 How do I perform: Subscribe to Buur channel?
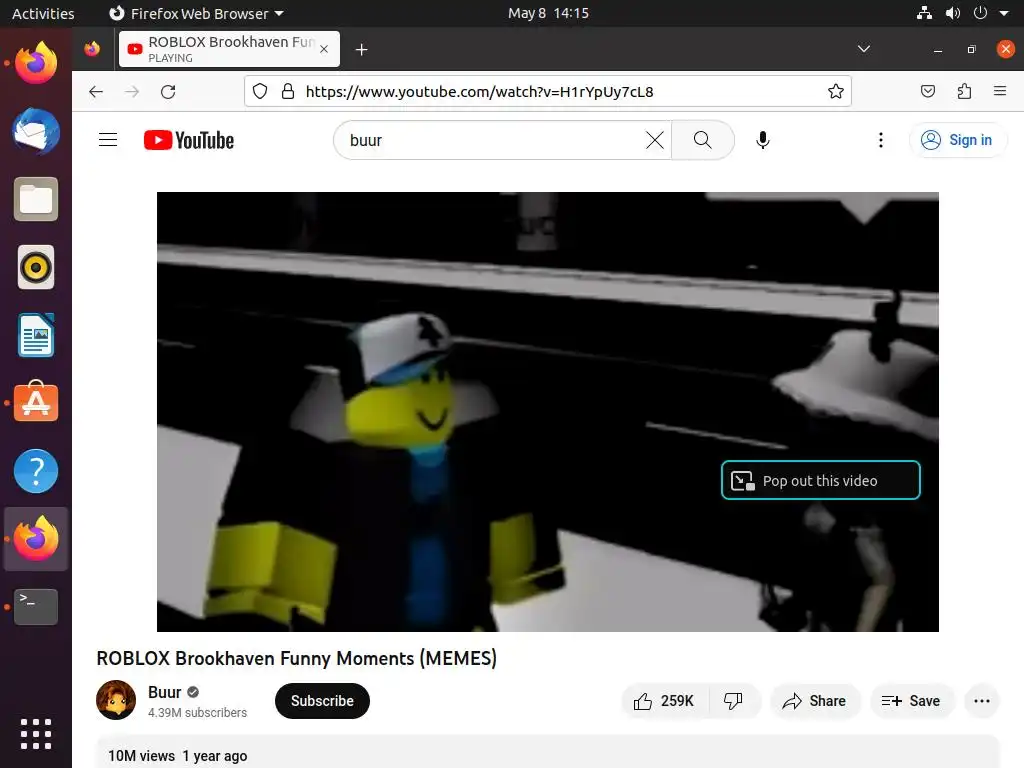pyautogui.click(x=322, y=701)
